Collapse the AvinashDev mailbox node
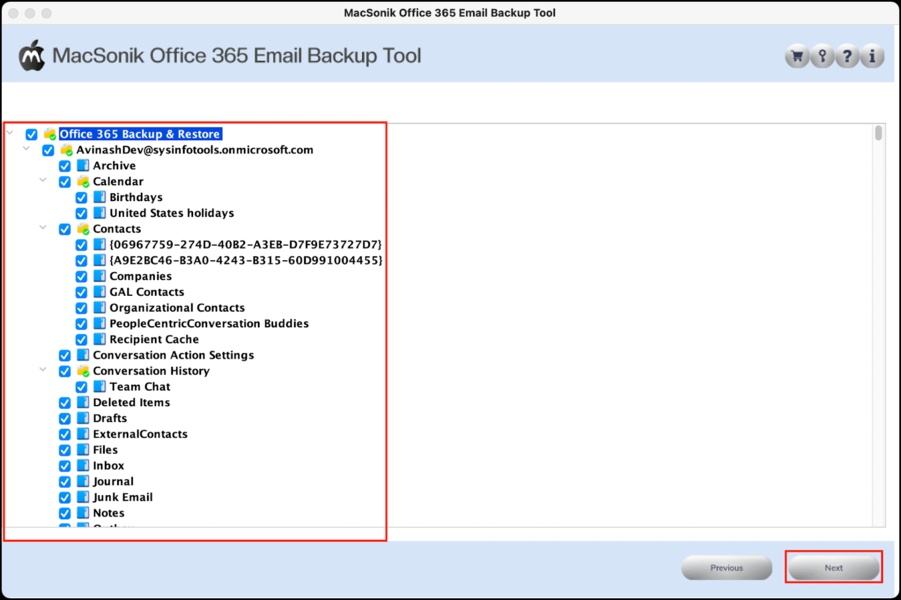 point(26,148)
